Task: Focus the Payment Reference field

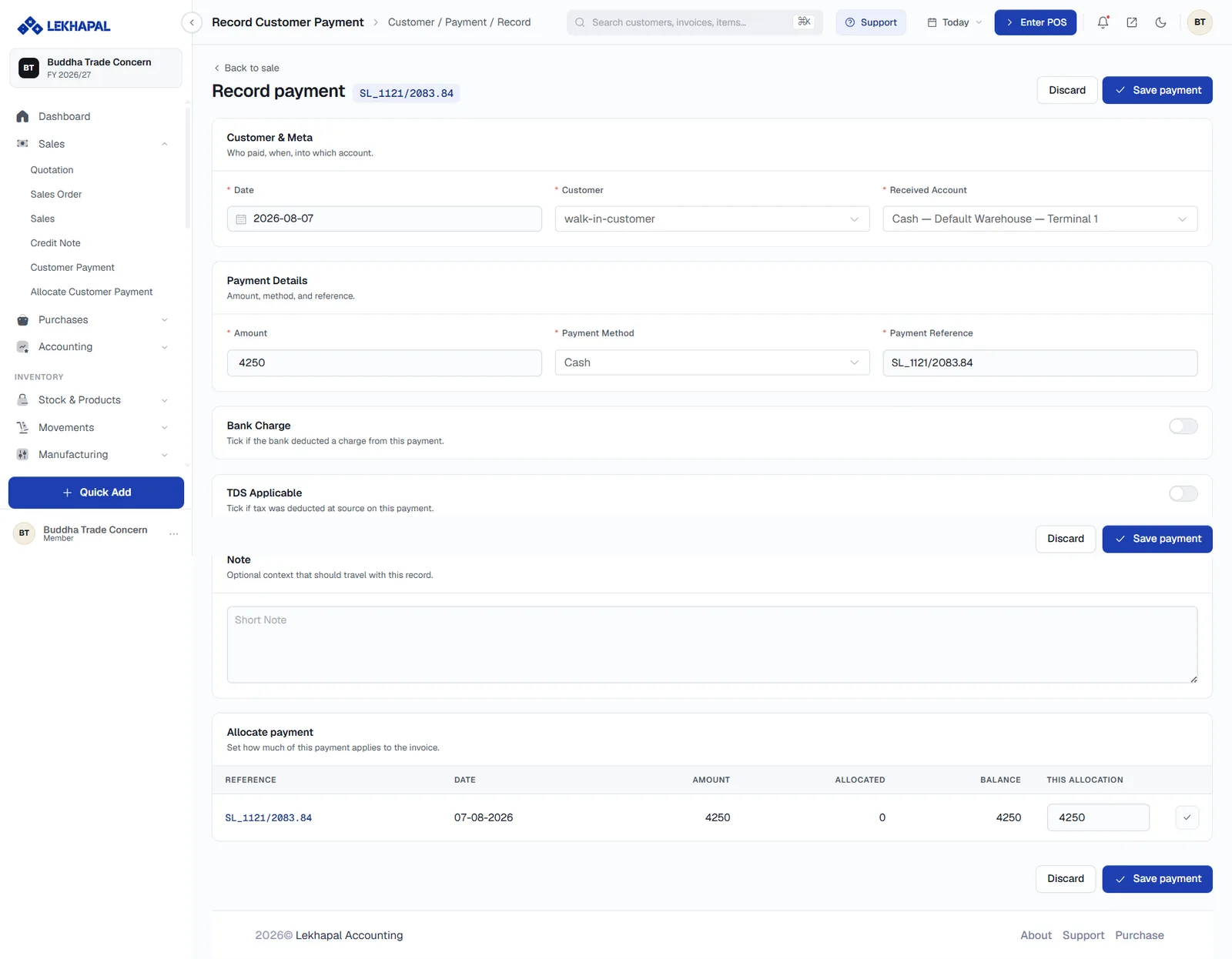Action: [x=1039, y=363]
